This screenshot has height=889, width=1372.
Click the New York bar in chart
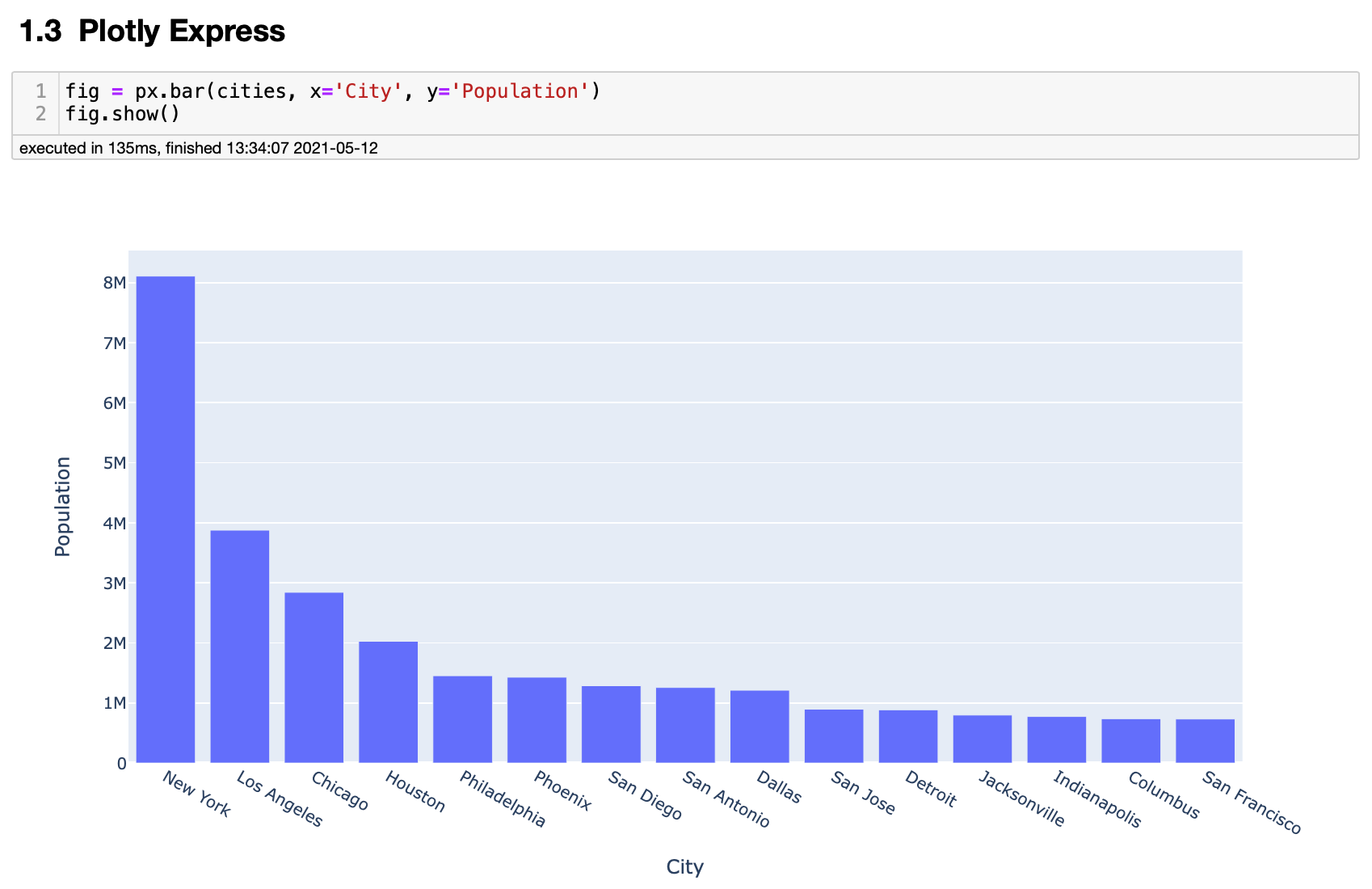(x=166, y=519)
